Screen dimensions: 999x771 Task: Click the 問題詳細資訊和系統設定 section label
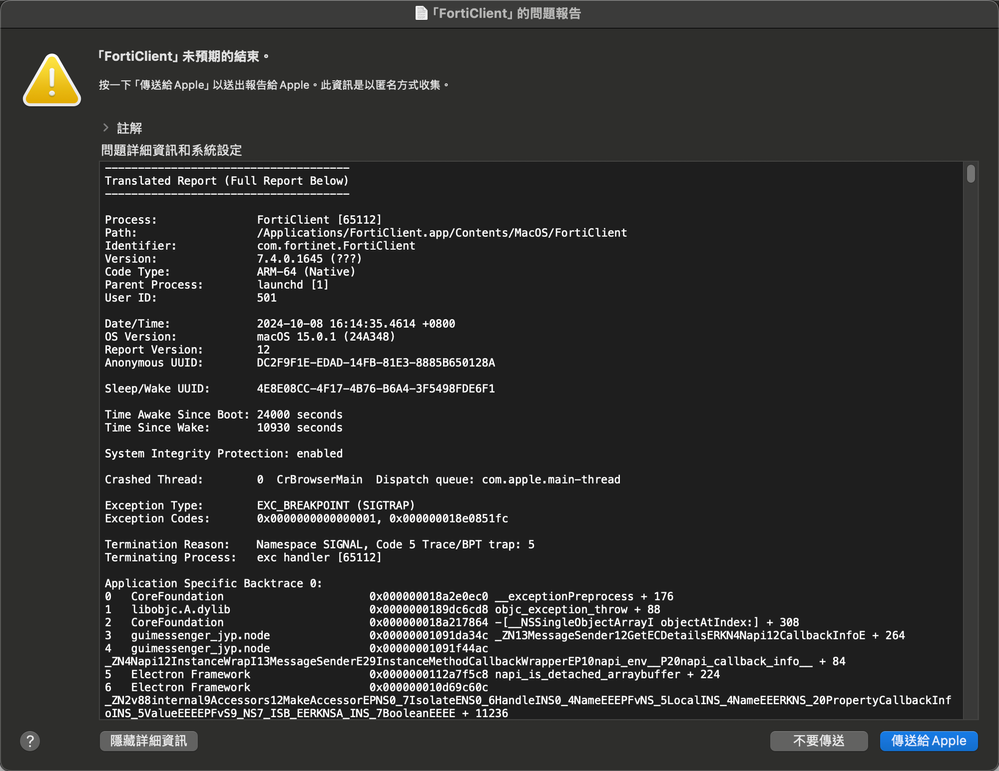171,150
